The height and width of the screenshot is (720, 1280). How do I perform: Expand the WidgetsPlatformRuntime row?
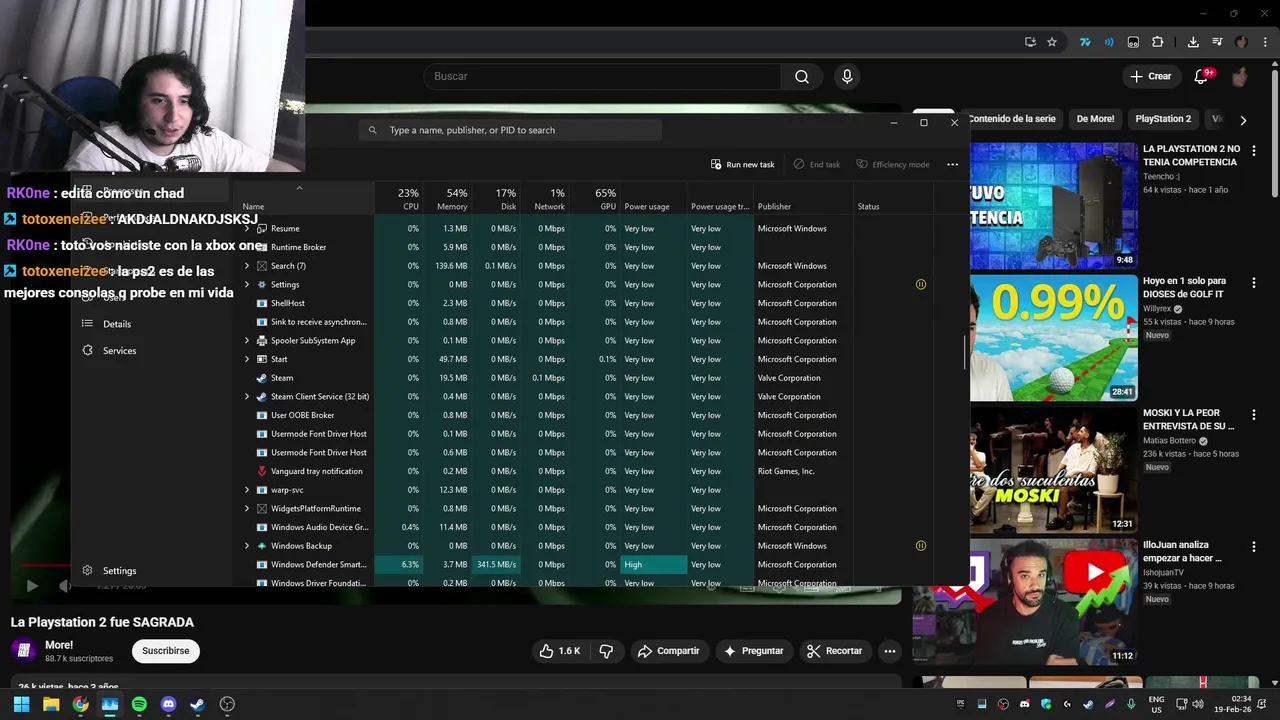247,508
